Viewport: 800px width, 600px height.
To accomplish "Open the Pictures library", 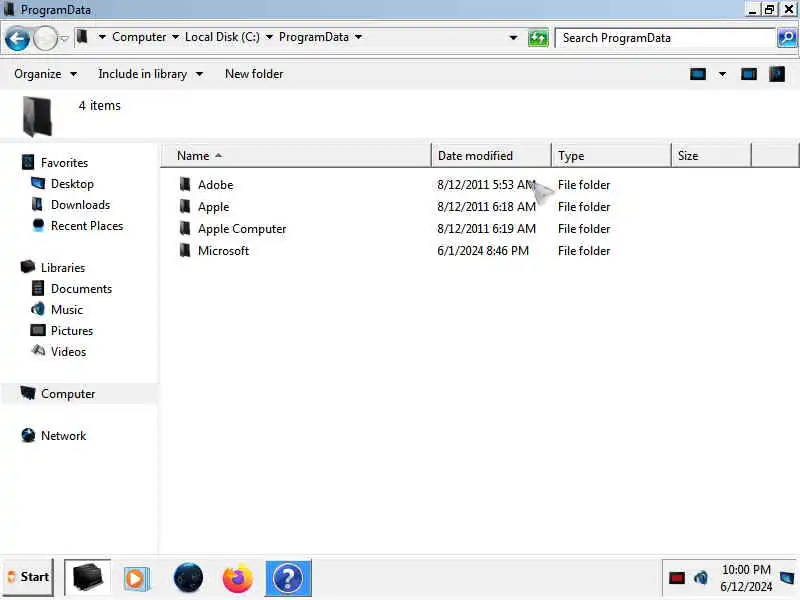I will (x=71, y=331).
